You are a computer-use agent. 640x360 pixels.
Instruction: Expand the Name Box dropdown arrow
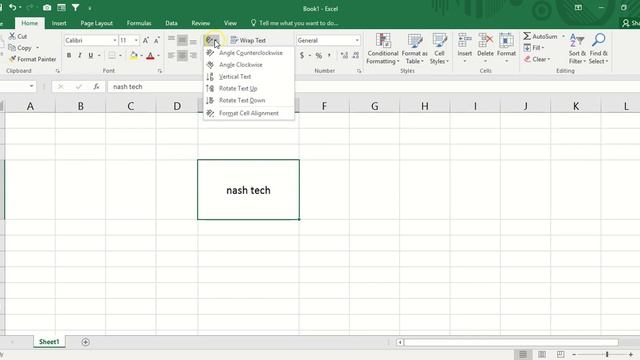pos(31,87)
